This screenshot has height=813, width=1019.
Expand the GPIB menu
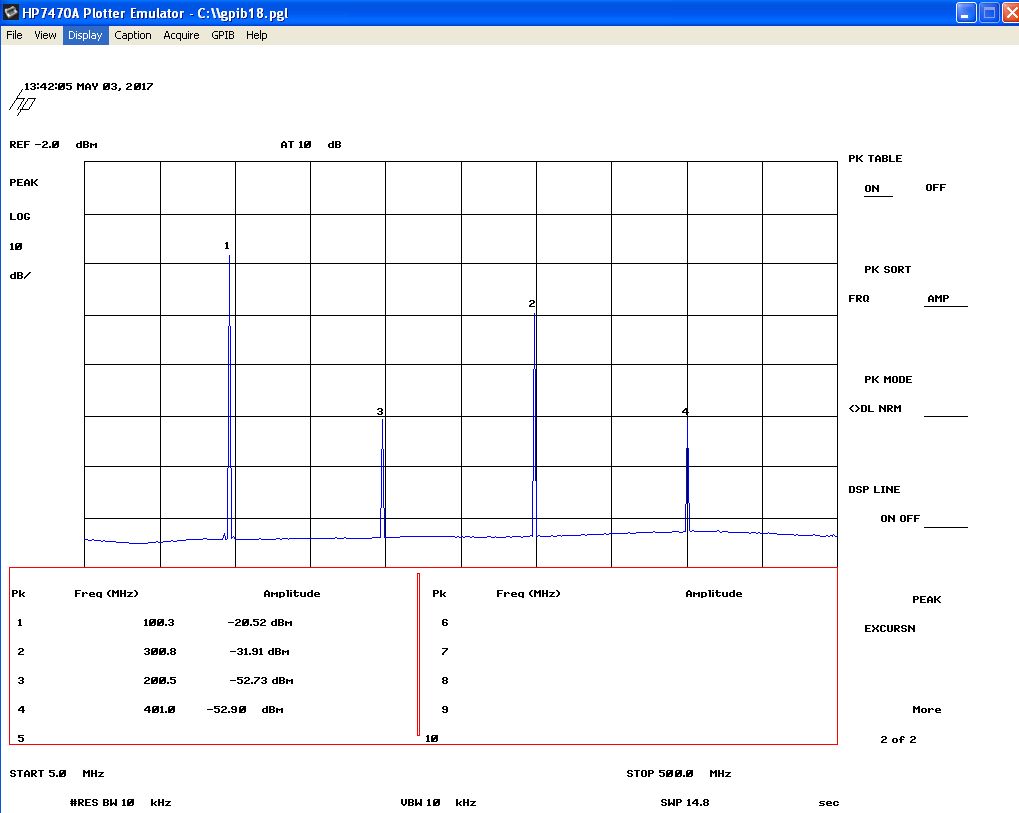pyautogui.click(x=222, y=35)
